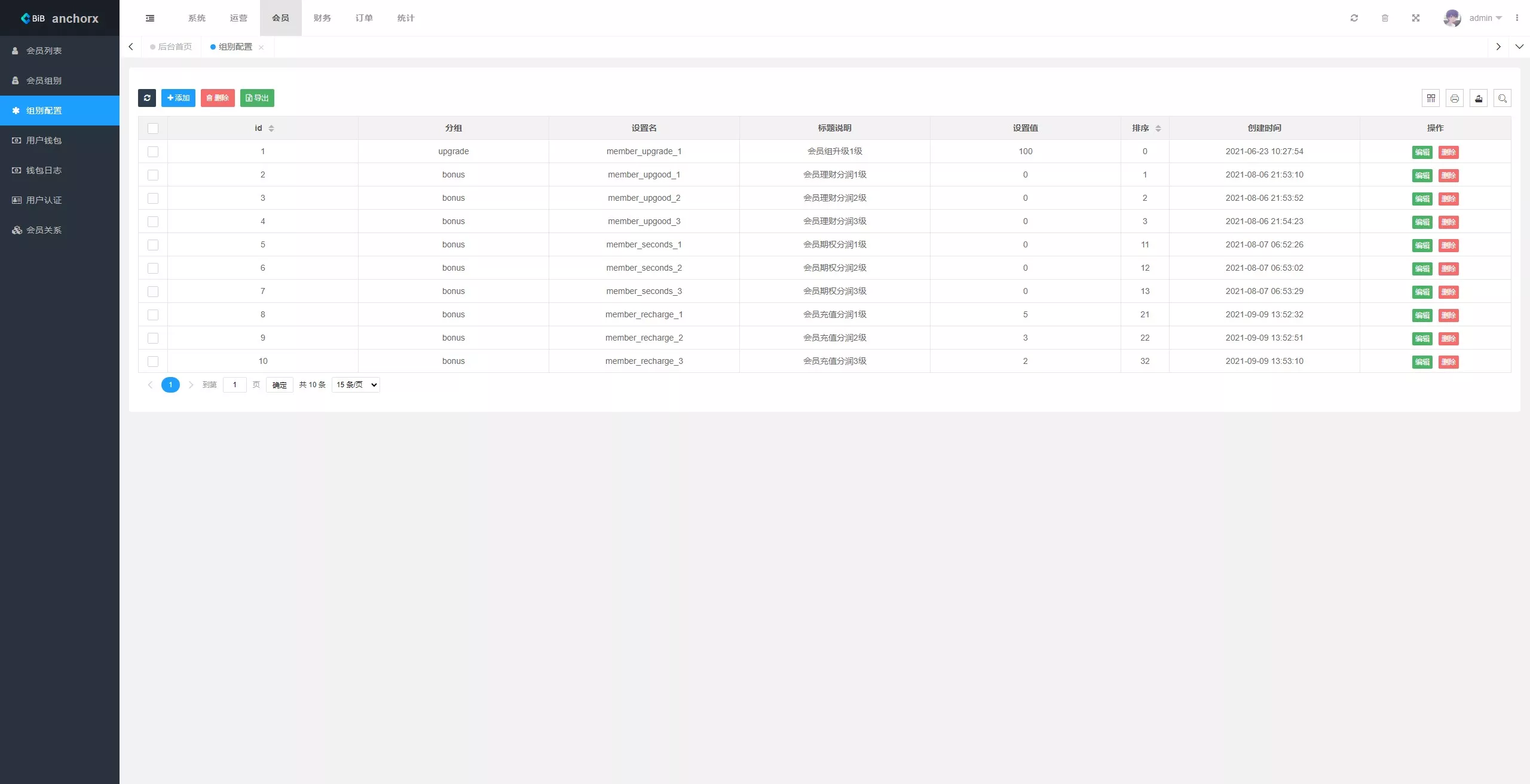The height and width of the screenshot is (784, 1530).
Task: Open the 后台首页 tab
Action: coord(175,47)
